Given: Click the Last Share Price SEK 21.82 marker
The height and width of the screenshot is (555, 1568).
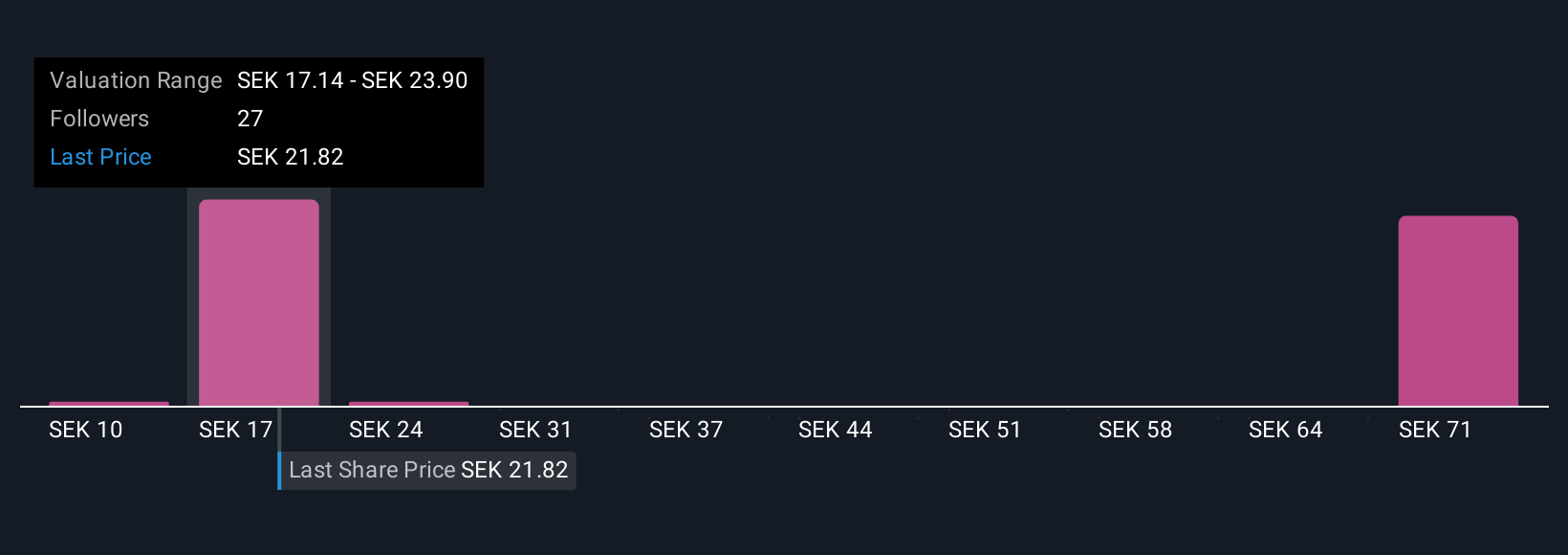Looking at the screenshot, I should click(427, 470).
